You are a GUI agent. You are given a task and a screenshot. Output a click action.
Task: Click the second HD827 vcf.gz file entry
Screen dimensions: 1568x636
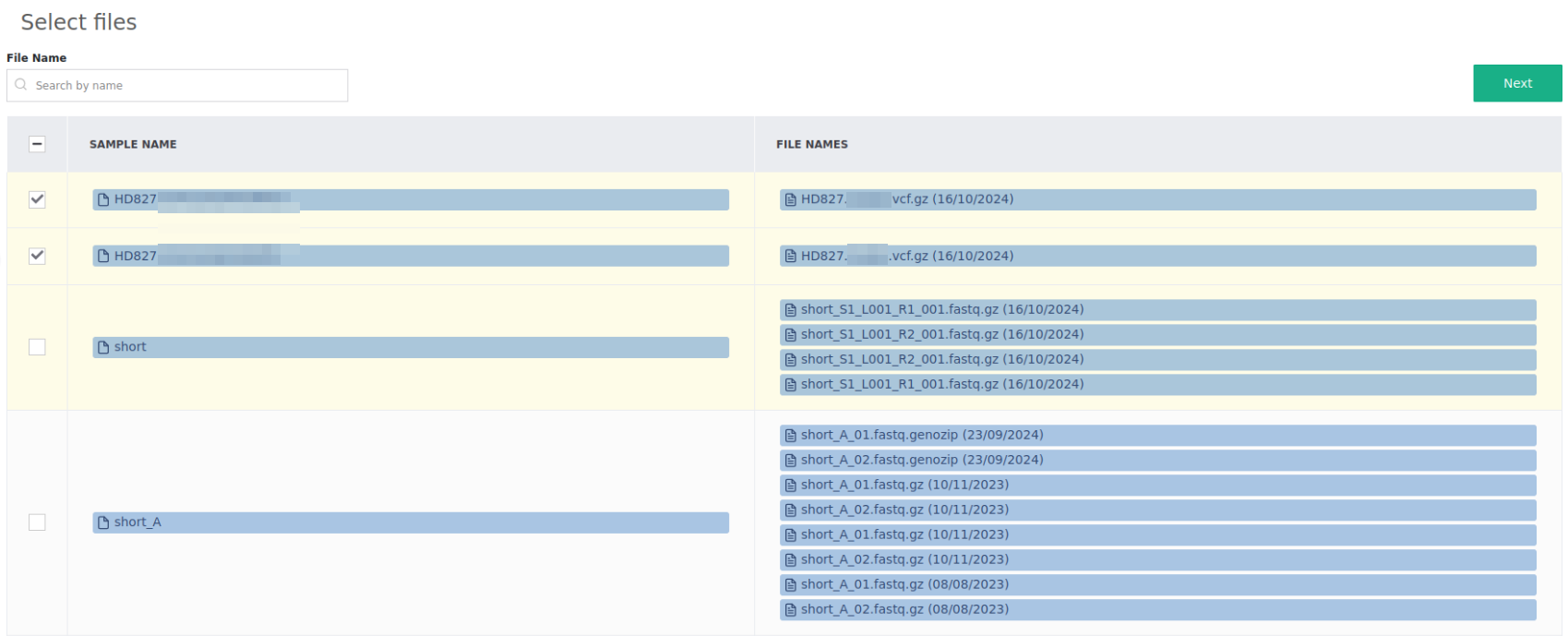(x=1157, y=257)
